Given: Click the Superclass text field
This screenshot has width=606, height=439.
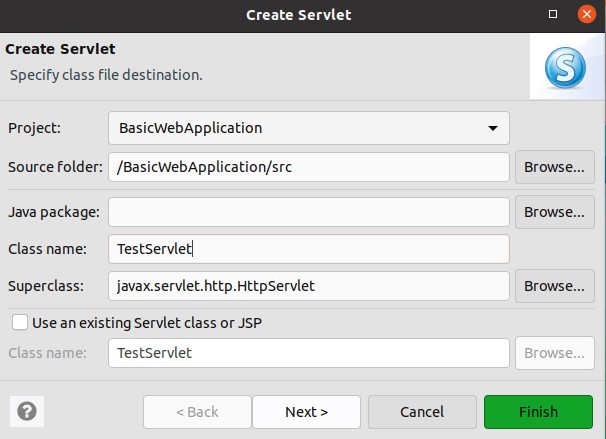Looking at the screenshot, I should pyautogui.click(x=308, y=286).
